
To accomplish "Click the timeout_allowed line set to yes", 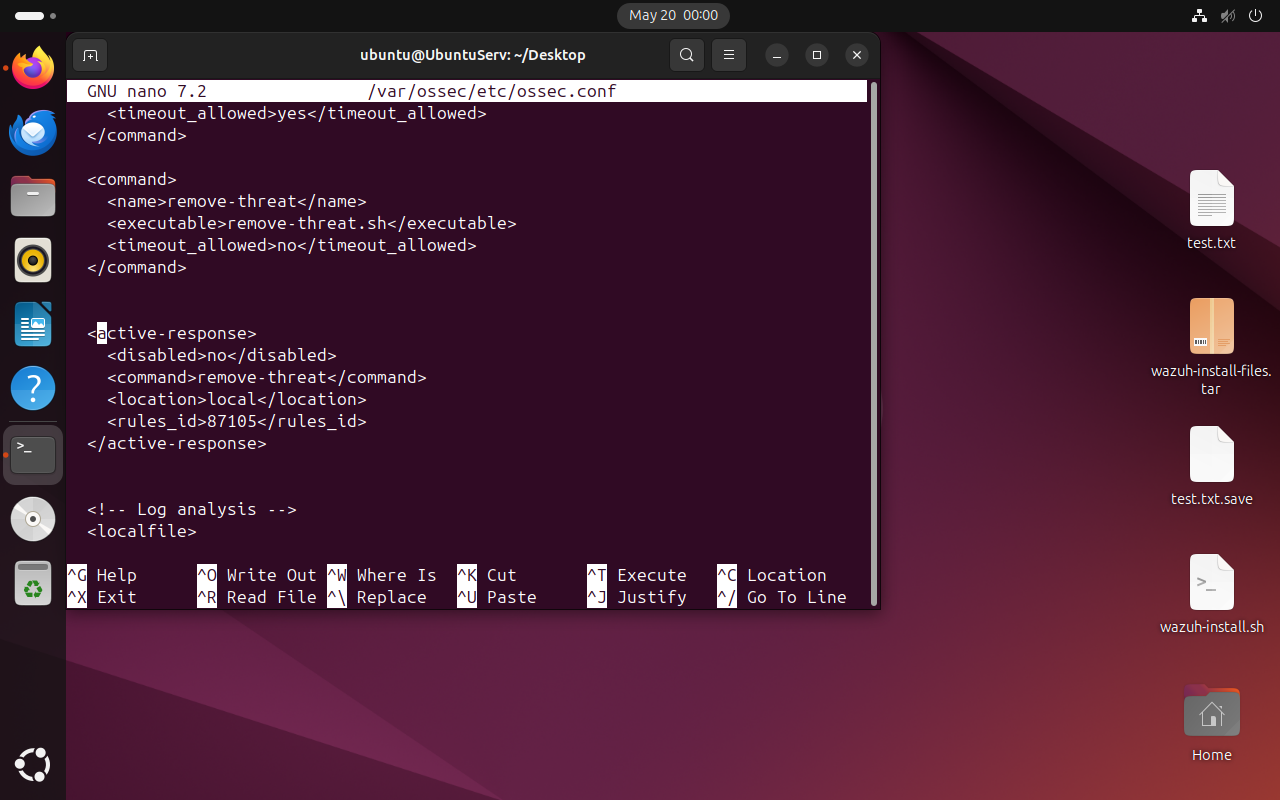I will pyautogui.click(x=297, y=113).
